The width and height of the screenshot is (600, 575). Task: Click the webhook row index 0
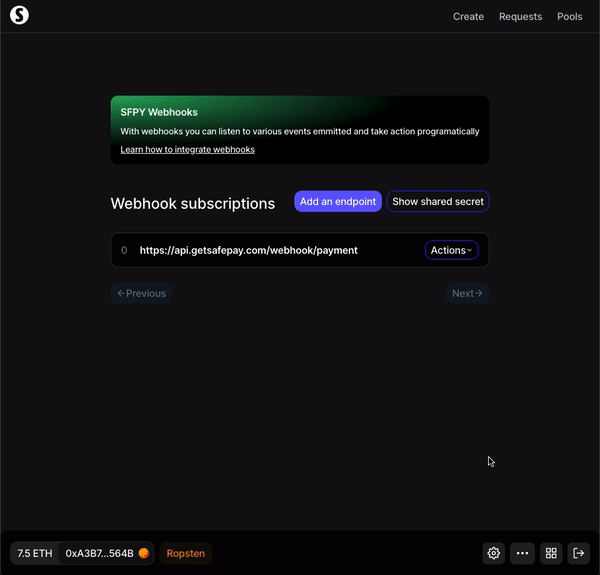(124, 250)
